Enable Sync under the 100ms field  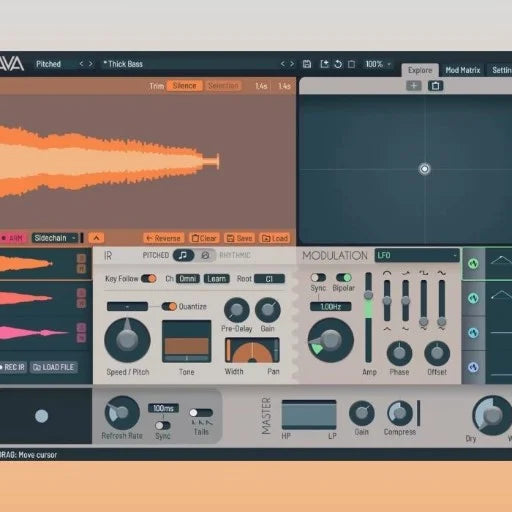point(163,426)
